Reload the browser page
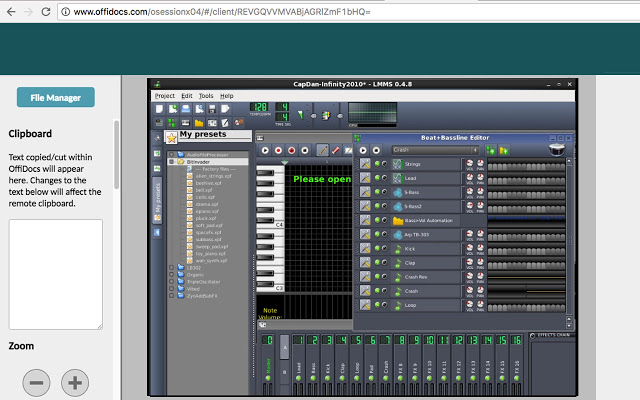The image size is (640, 400). pyautogui.click(x=46, y=12)
